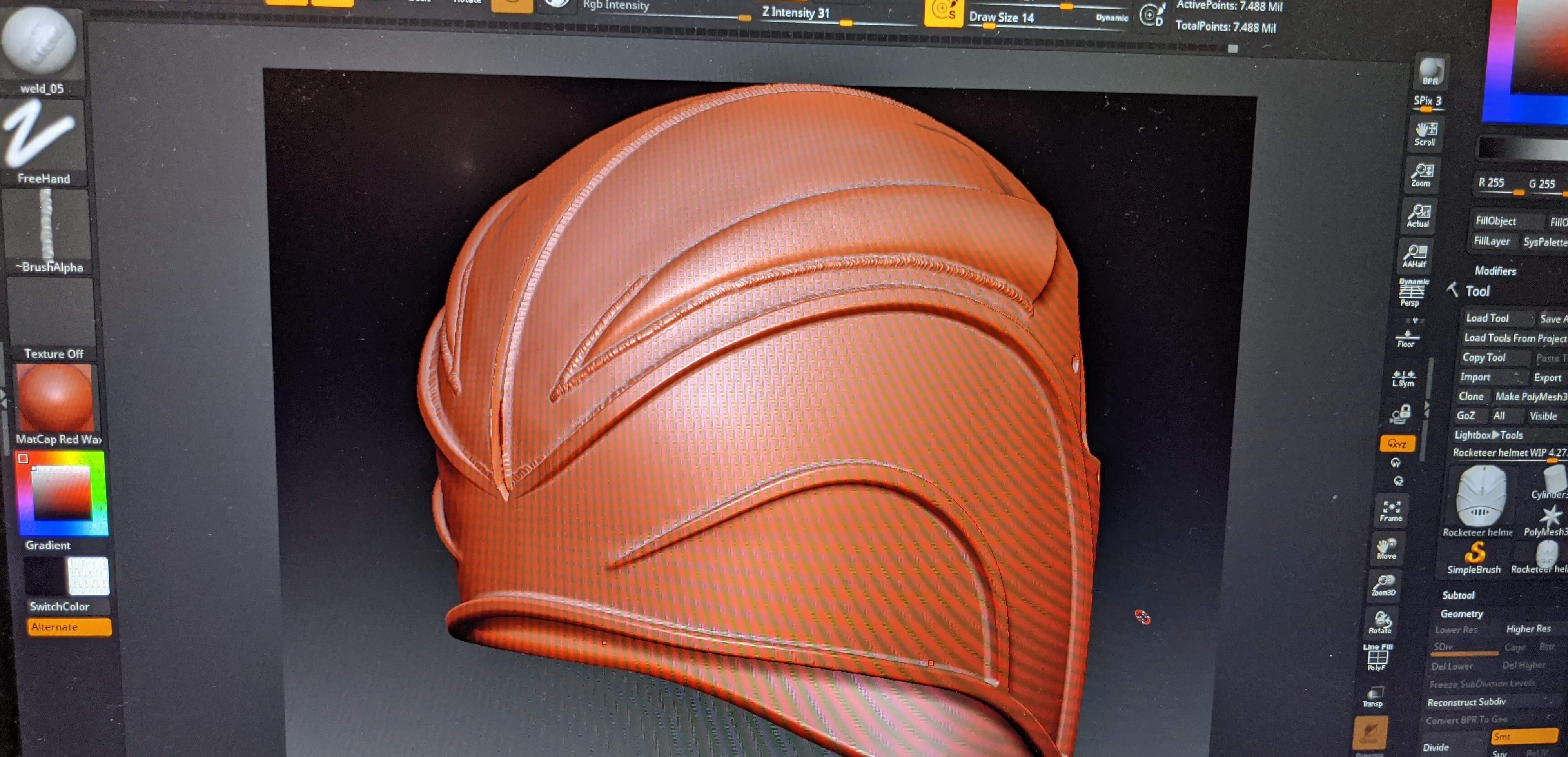
Task: Toggle the Alternate color button
Action: [69, 627]
